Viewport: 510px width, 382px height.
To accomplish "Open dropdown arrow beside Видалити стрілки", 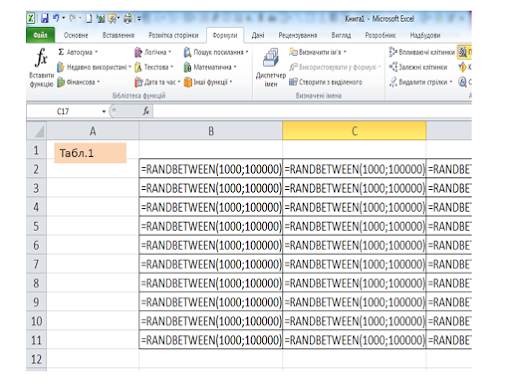I will (x=451, y=82).
